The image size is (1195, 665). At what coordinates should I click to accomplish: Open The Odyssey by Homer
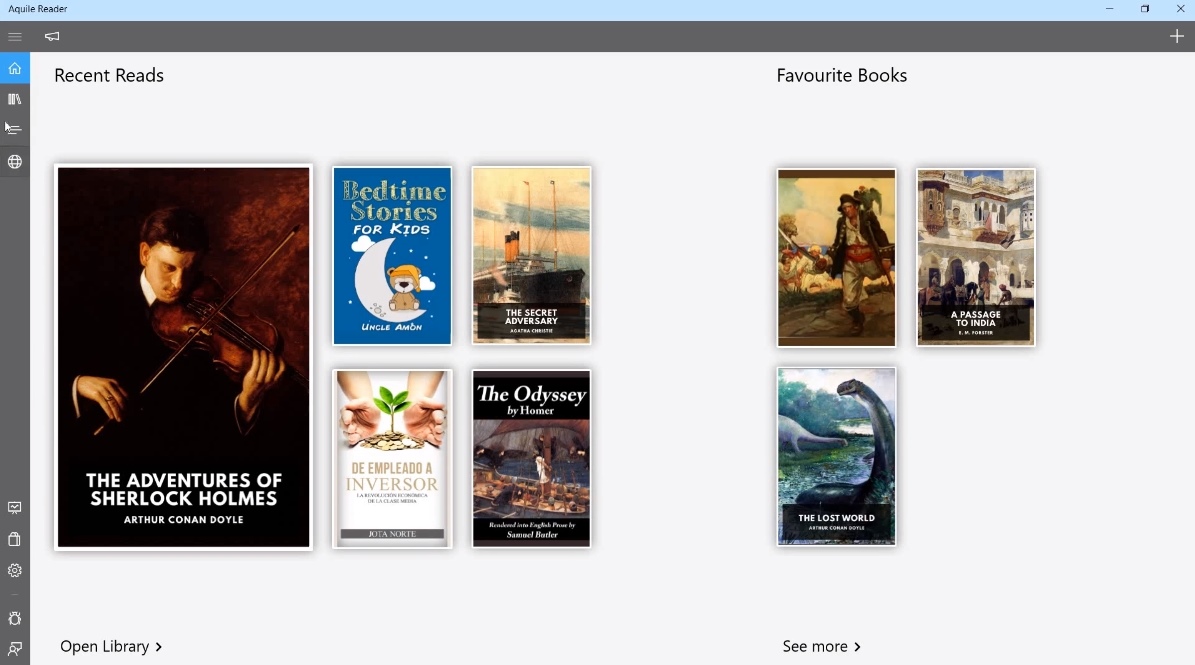tap(531, 459)
